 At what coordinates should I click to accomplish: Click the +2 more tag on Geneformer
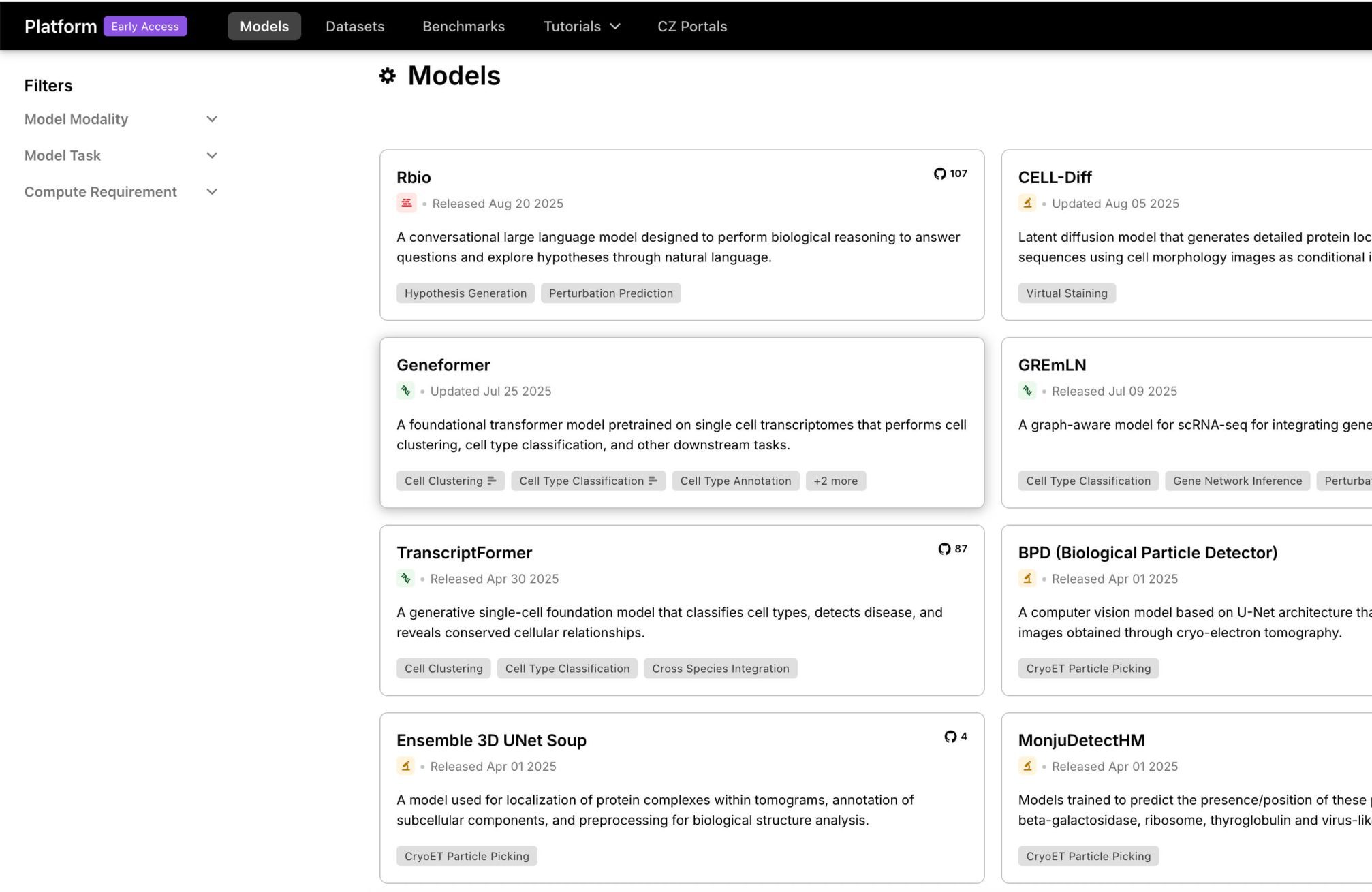tap(835, 481)
